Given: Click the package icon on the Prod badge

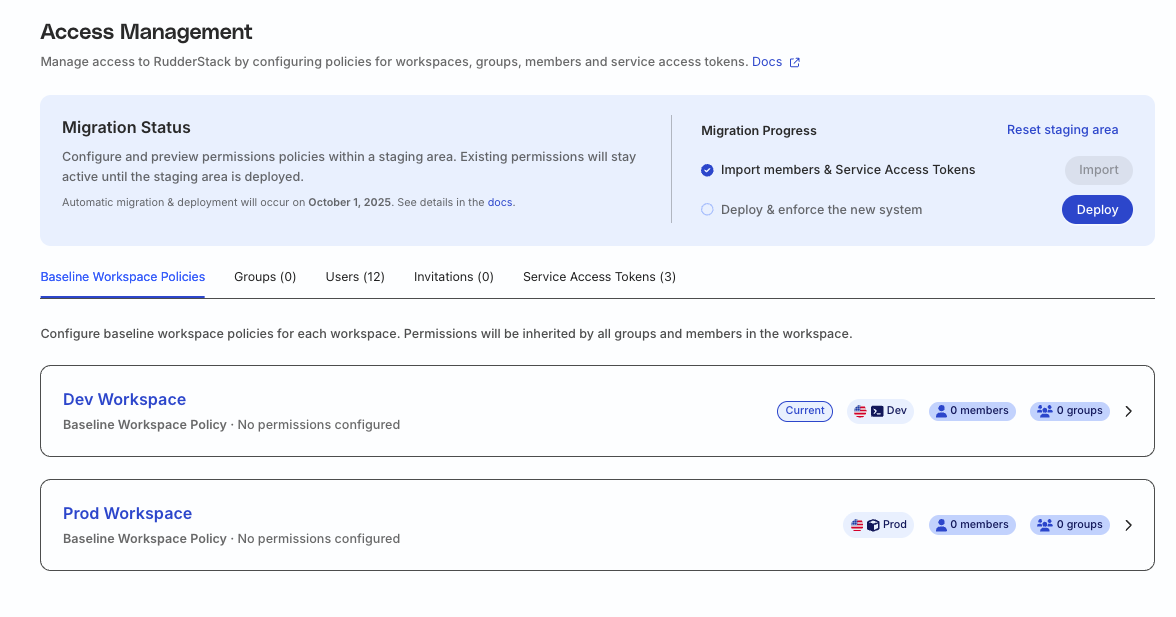Looking at the screenshot, I should point(872,524).
